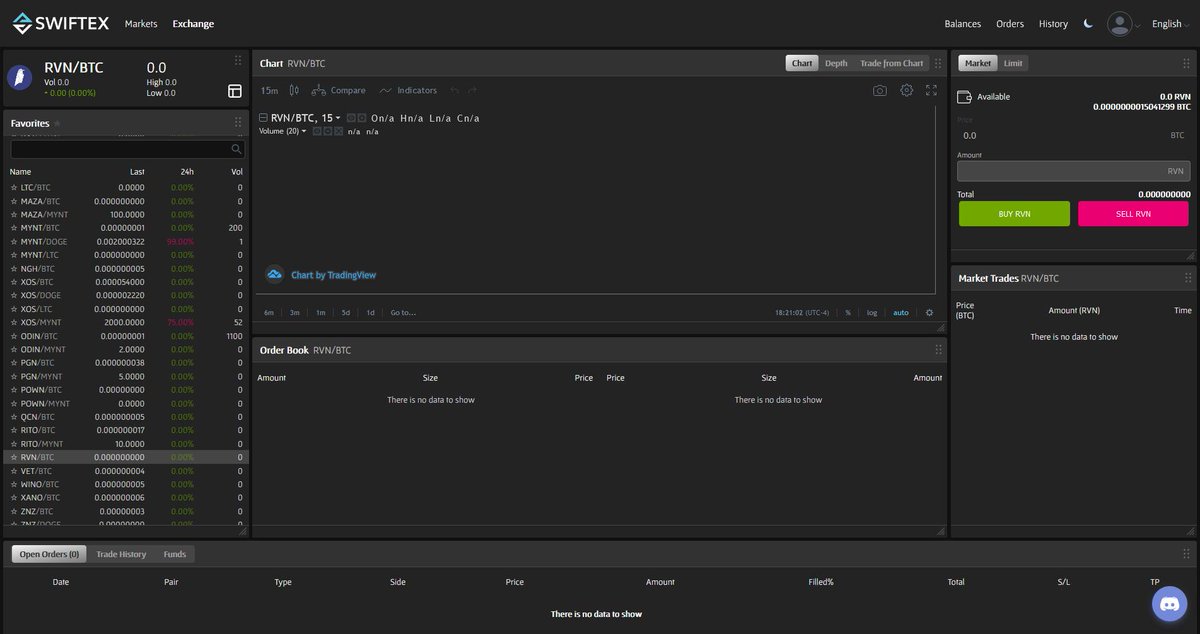Screen dimensions: 1200x634
Task: Click layout switcher icon in RVN/BTC ticker
Action: coord(235,91)
